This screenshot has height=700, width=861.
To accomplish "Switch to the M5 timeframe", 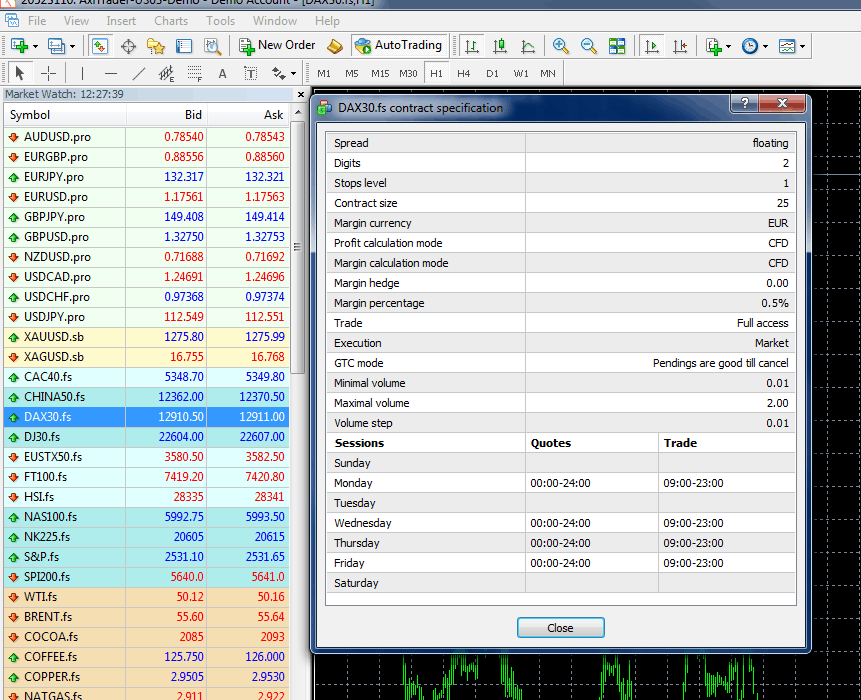I will click(352, 74).
